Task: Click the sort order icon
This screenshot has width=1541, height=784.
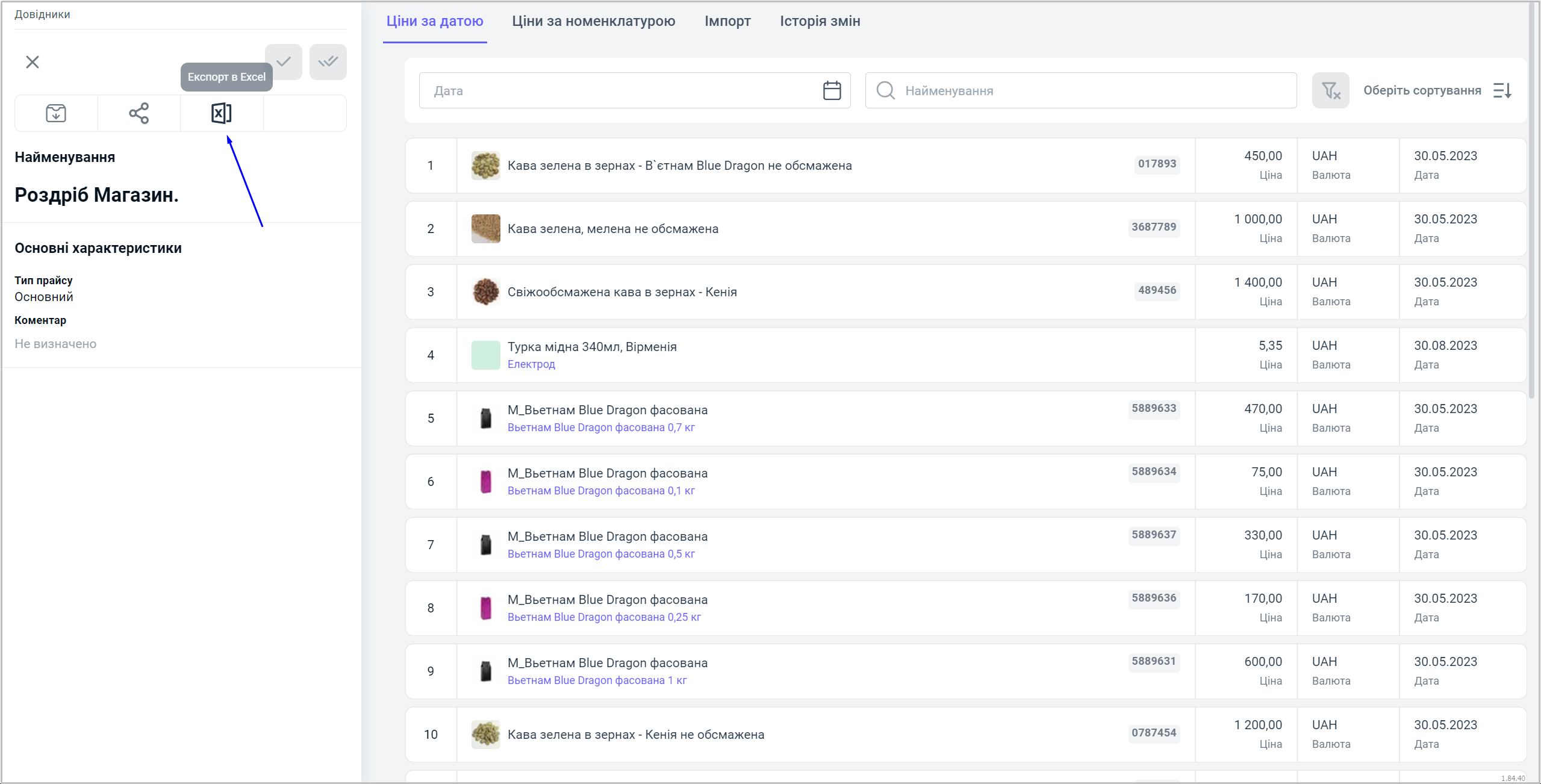Action: coord(1503,90)
